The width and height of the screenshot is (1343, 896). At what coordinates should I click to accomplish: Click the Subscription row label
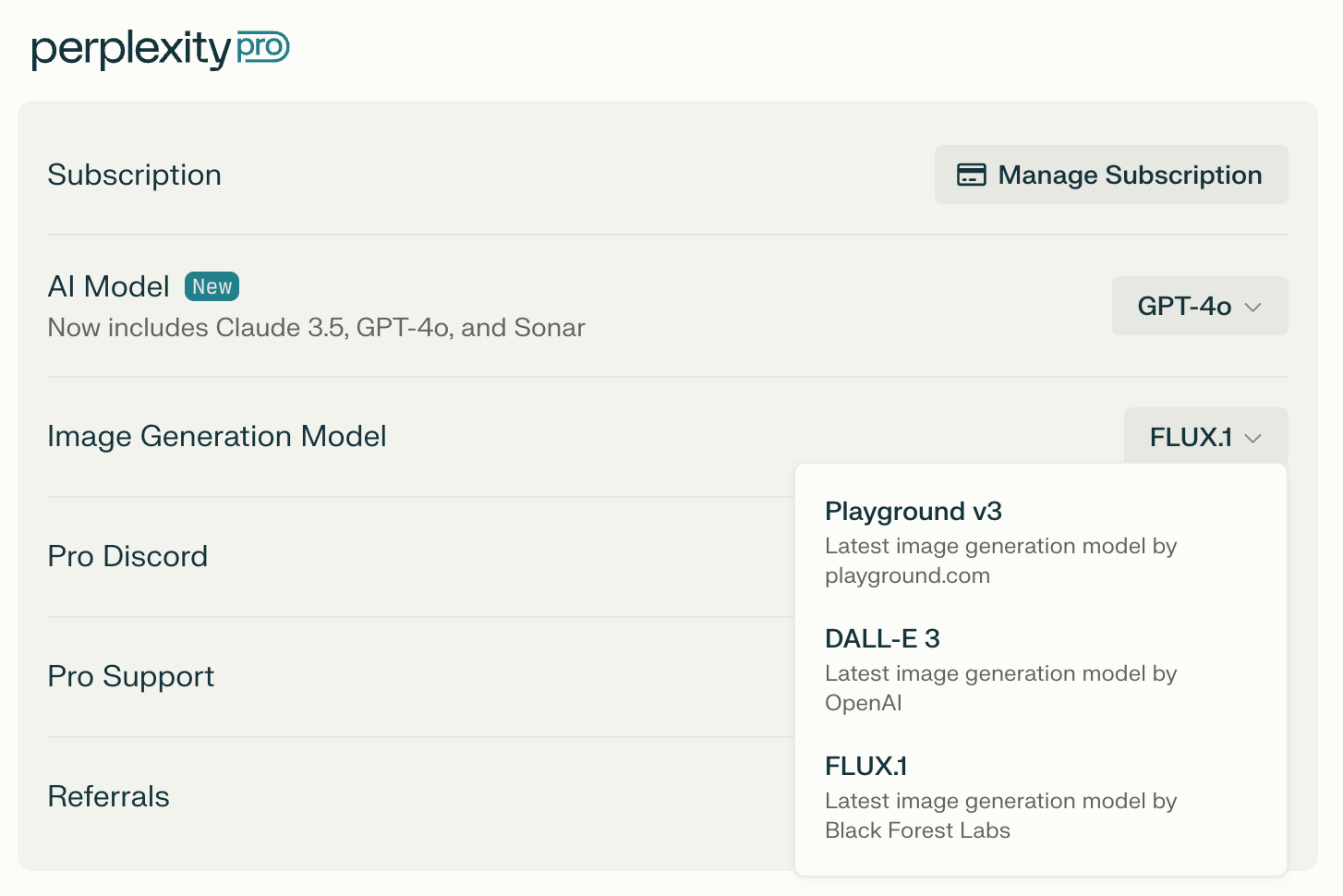(134, 175)
